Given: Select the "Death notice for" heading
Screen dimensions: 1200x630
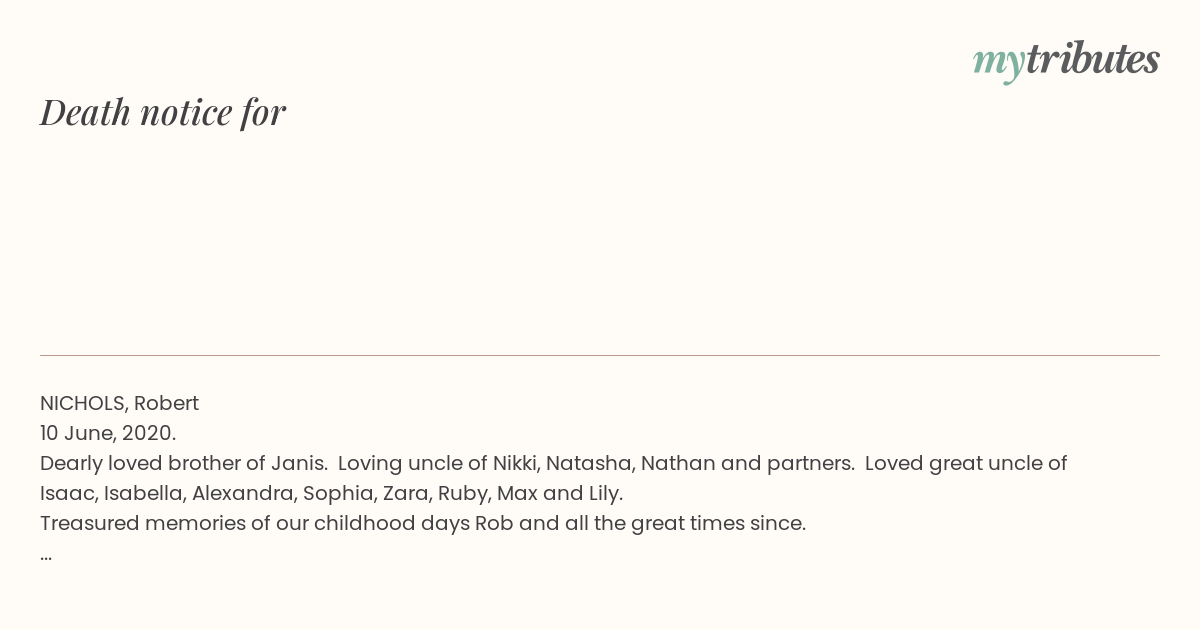Looking at the screenshot, I should [163, 112].
